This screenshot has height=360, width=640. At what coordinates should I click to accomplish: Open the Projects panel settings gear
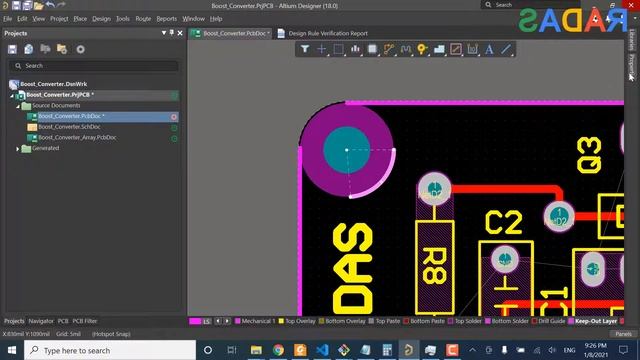(80, 49)
